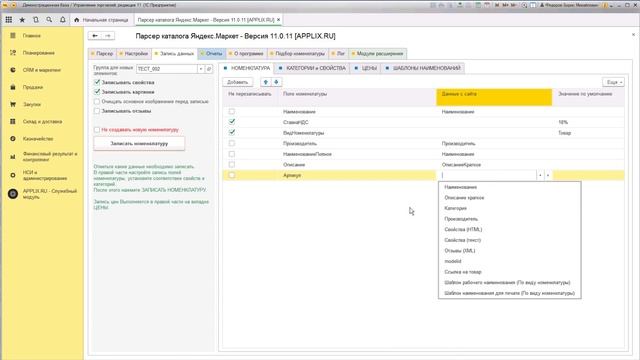Open global search magnifier icon
Screen dimensions: 640x360
click(49, 20)
